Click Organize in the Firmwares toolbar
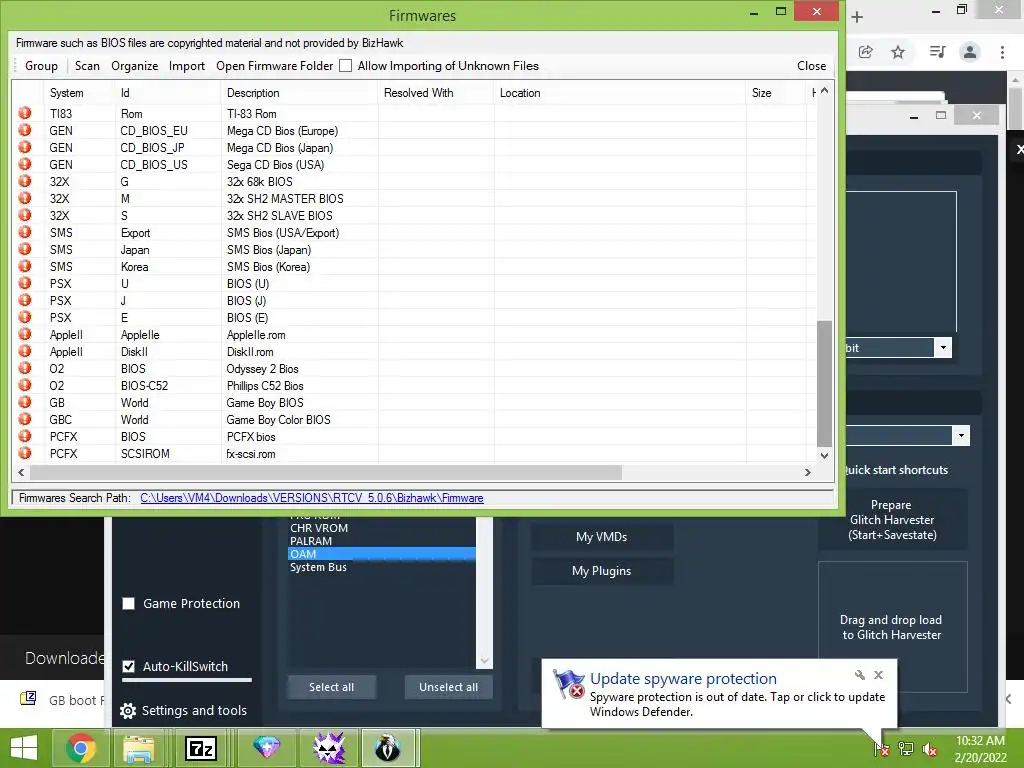The image size is (1024, 768). [x=135, y=66]
